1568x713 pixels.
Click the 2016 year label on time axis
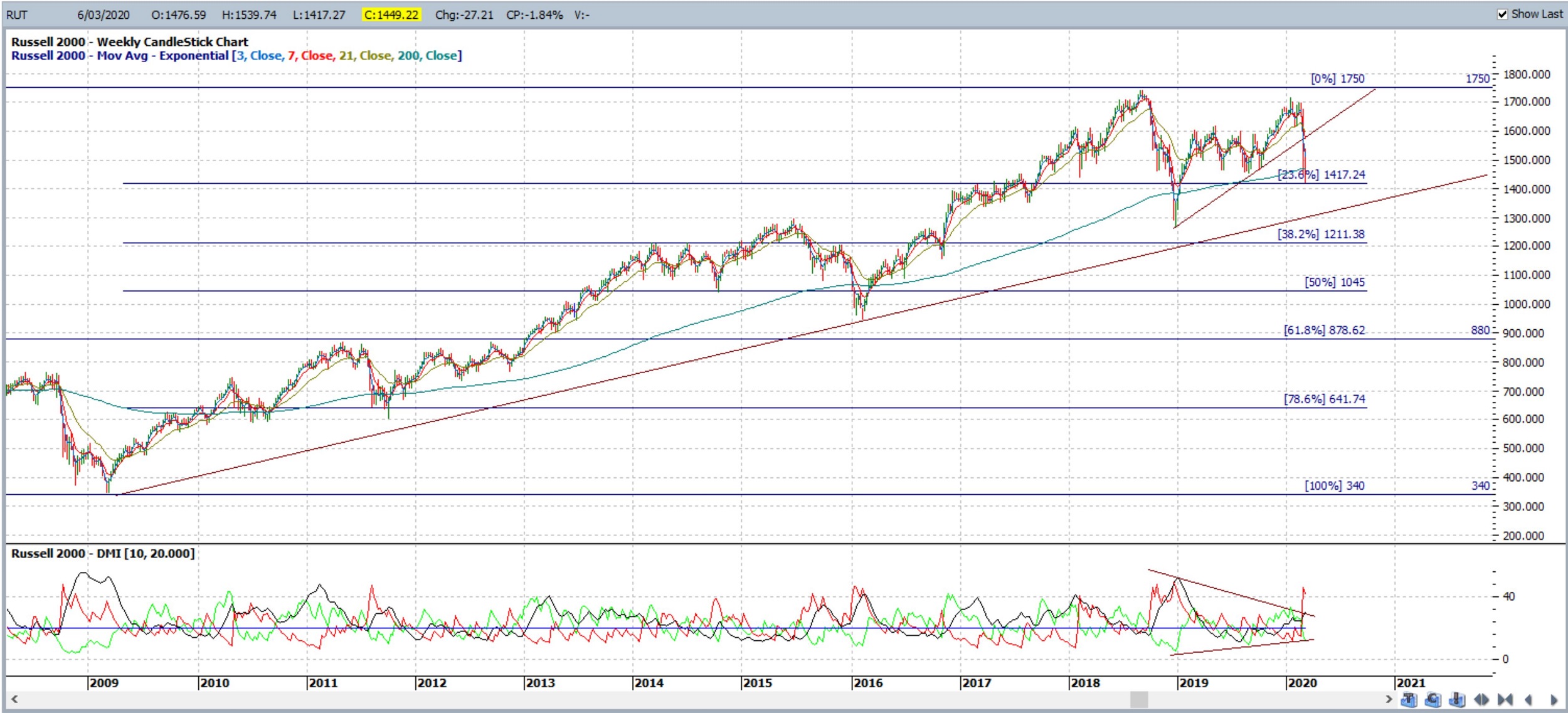tap(868, 683)
